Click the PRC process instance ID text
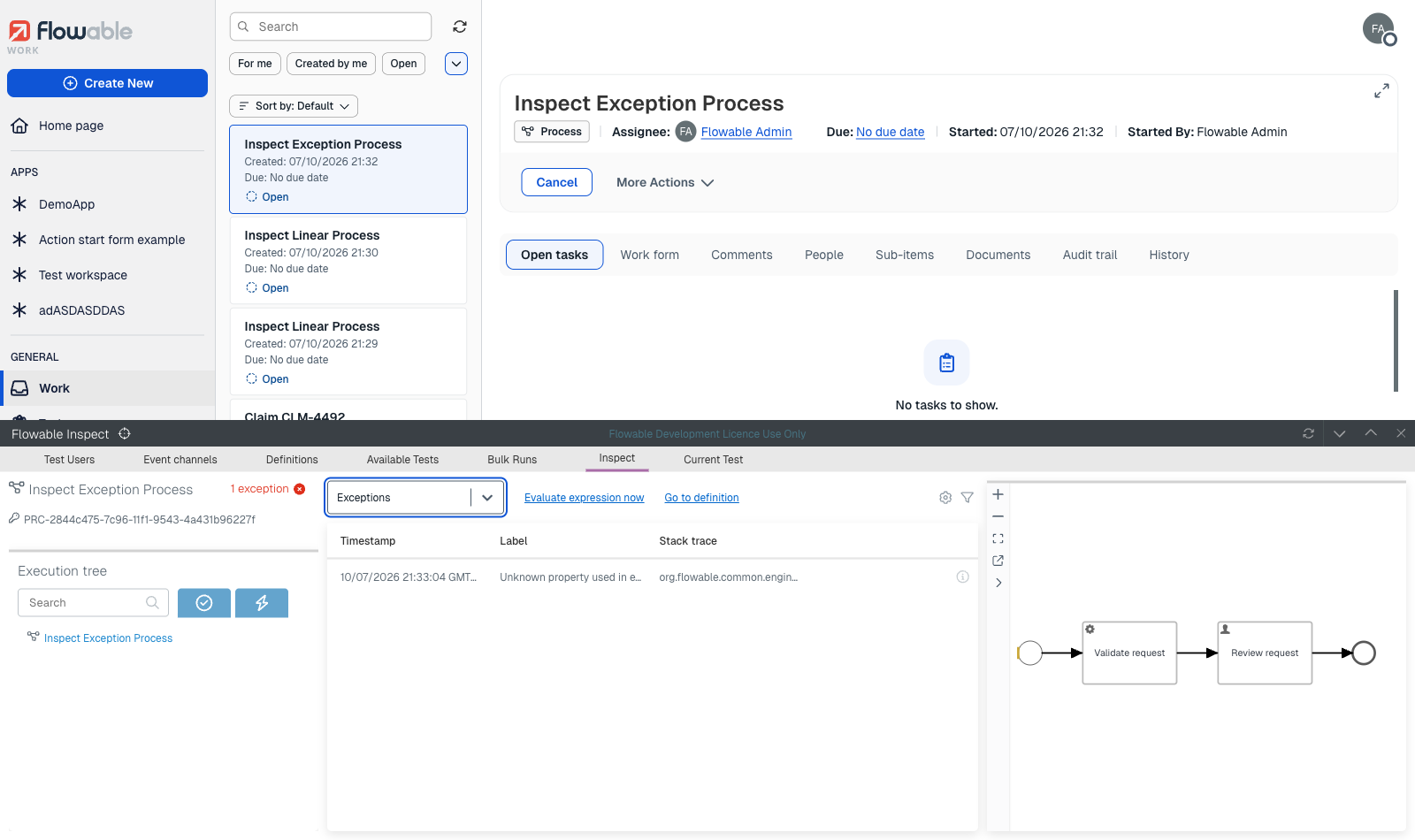Viewport: 1415px width, 840px height. [140, 520]
